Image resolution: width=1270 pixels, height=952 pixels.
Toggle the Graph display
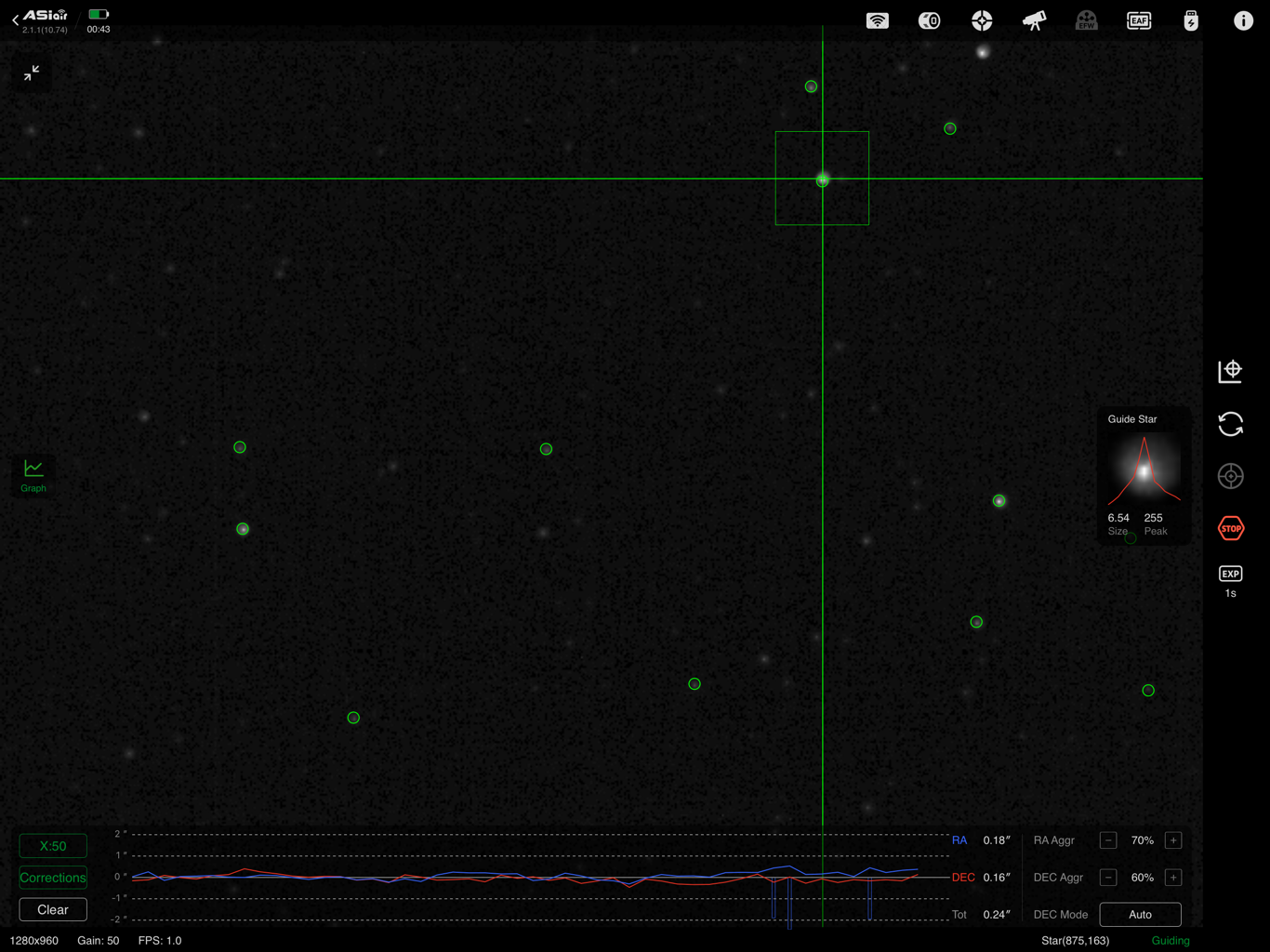coord(33,475)
